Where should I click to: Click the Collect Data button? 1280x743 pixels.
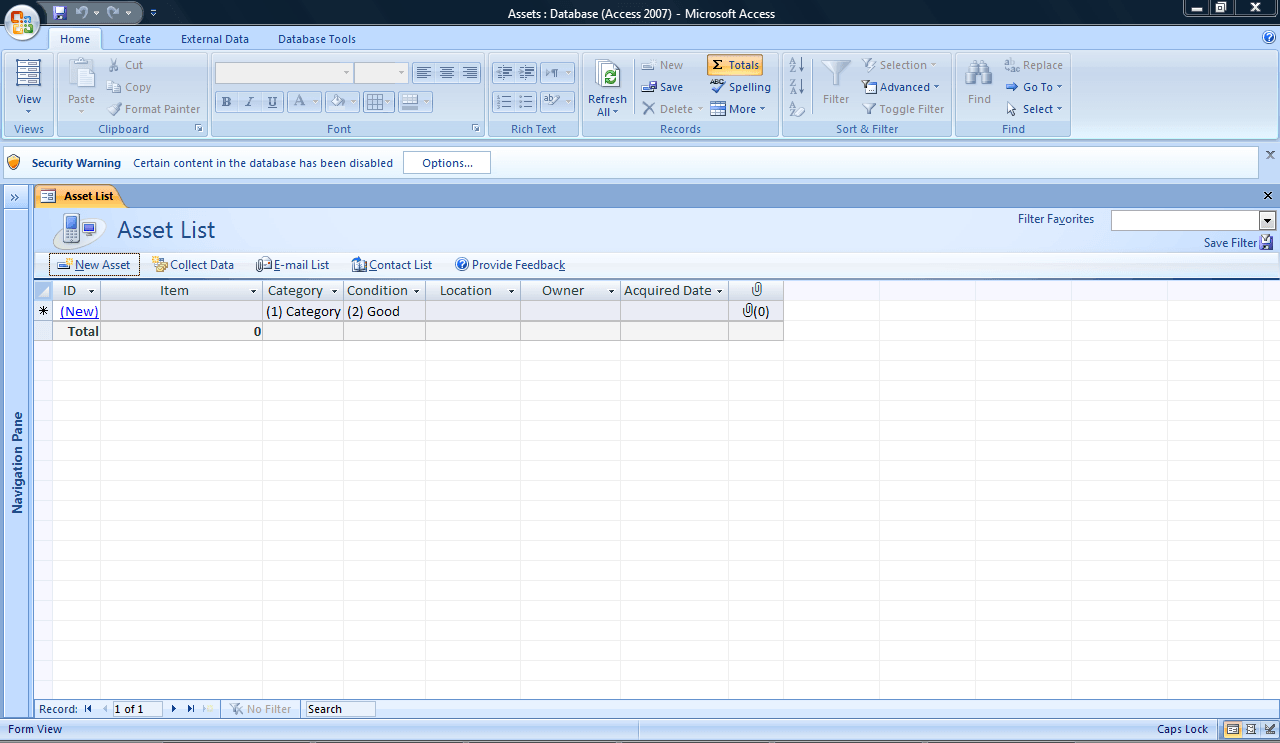[x=193, y=265]
